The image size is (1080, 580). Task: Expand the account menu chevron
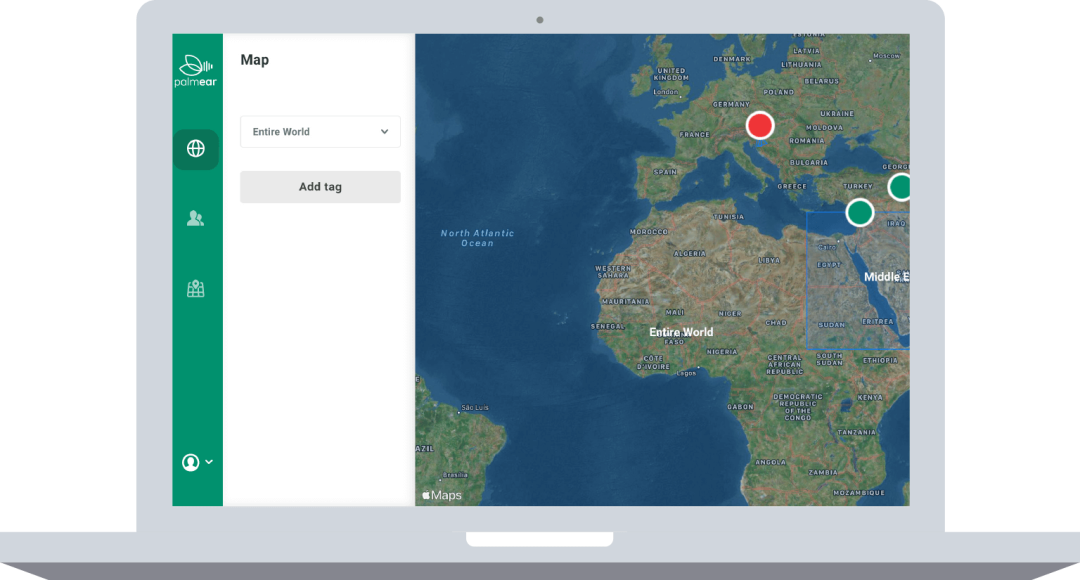click(209, 462)
